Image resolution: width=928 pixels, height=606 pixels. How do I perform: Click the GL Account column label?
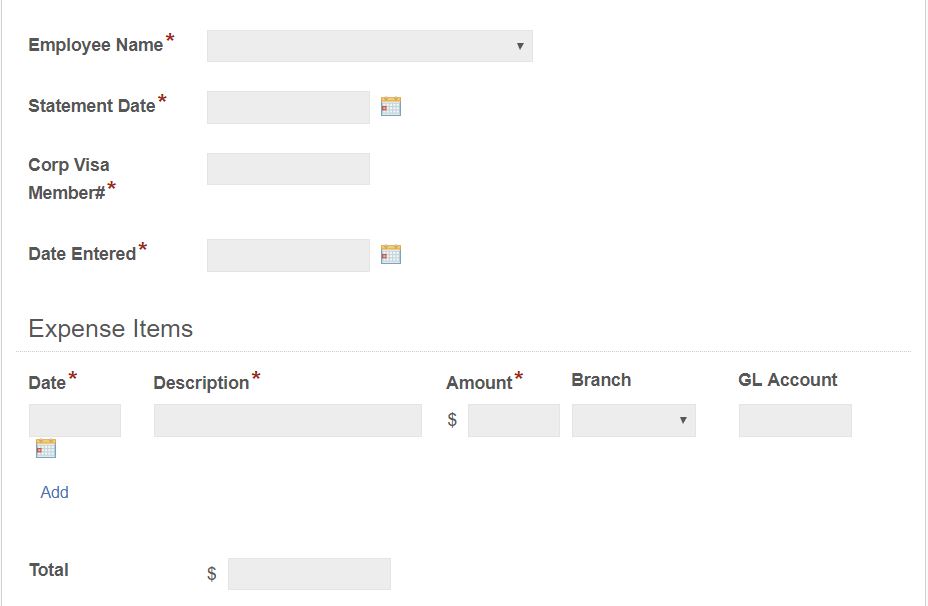point(788,380)
